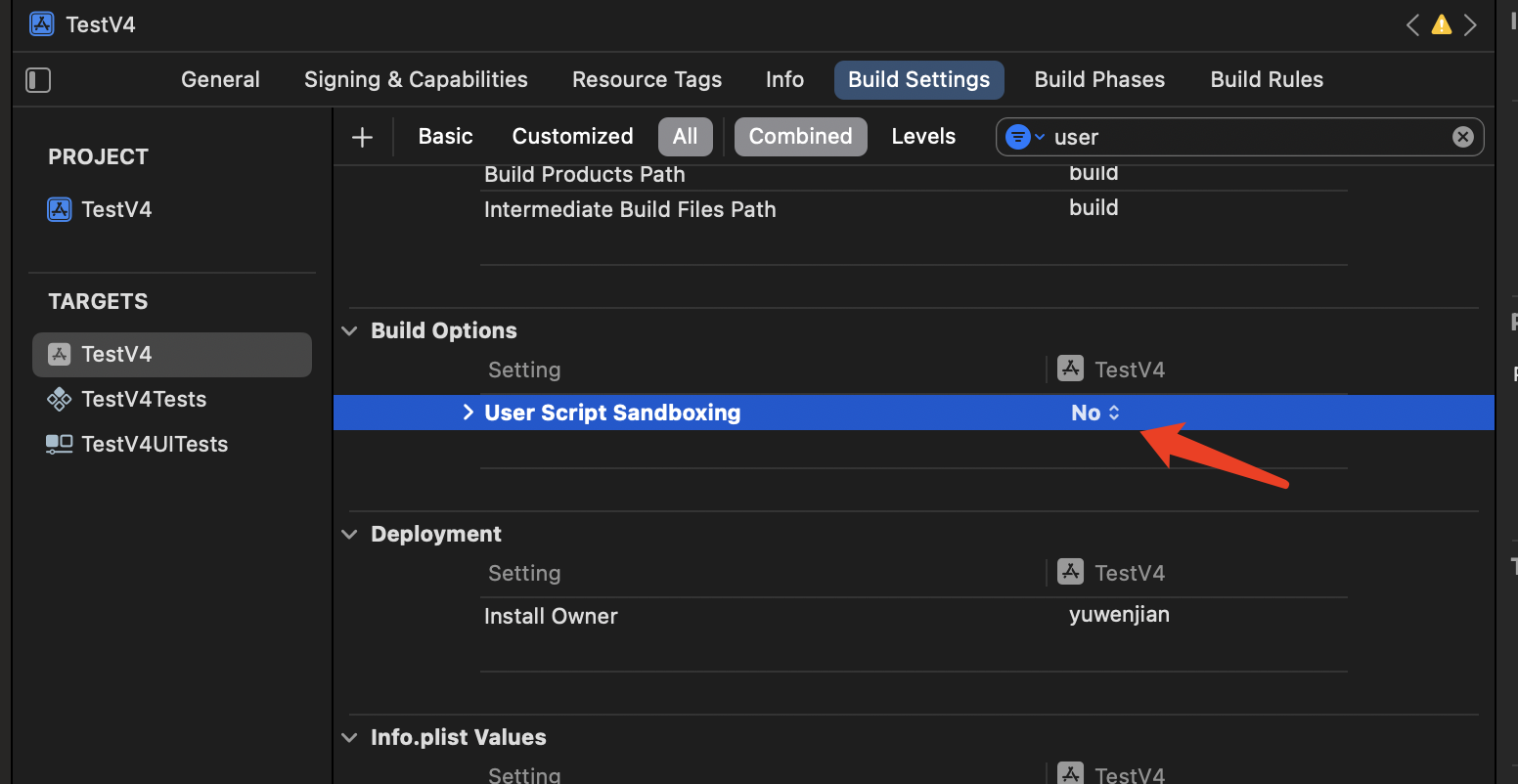
Task: Collapse the Deployment section
Action: [x=349, y=534]
